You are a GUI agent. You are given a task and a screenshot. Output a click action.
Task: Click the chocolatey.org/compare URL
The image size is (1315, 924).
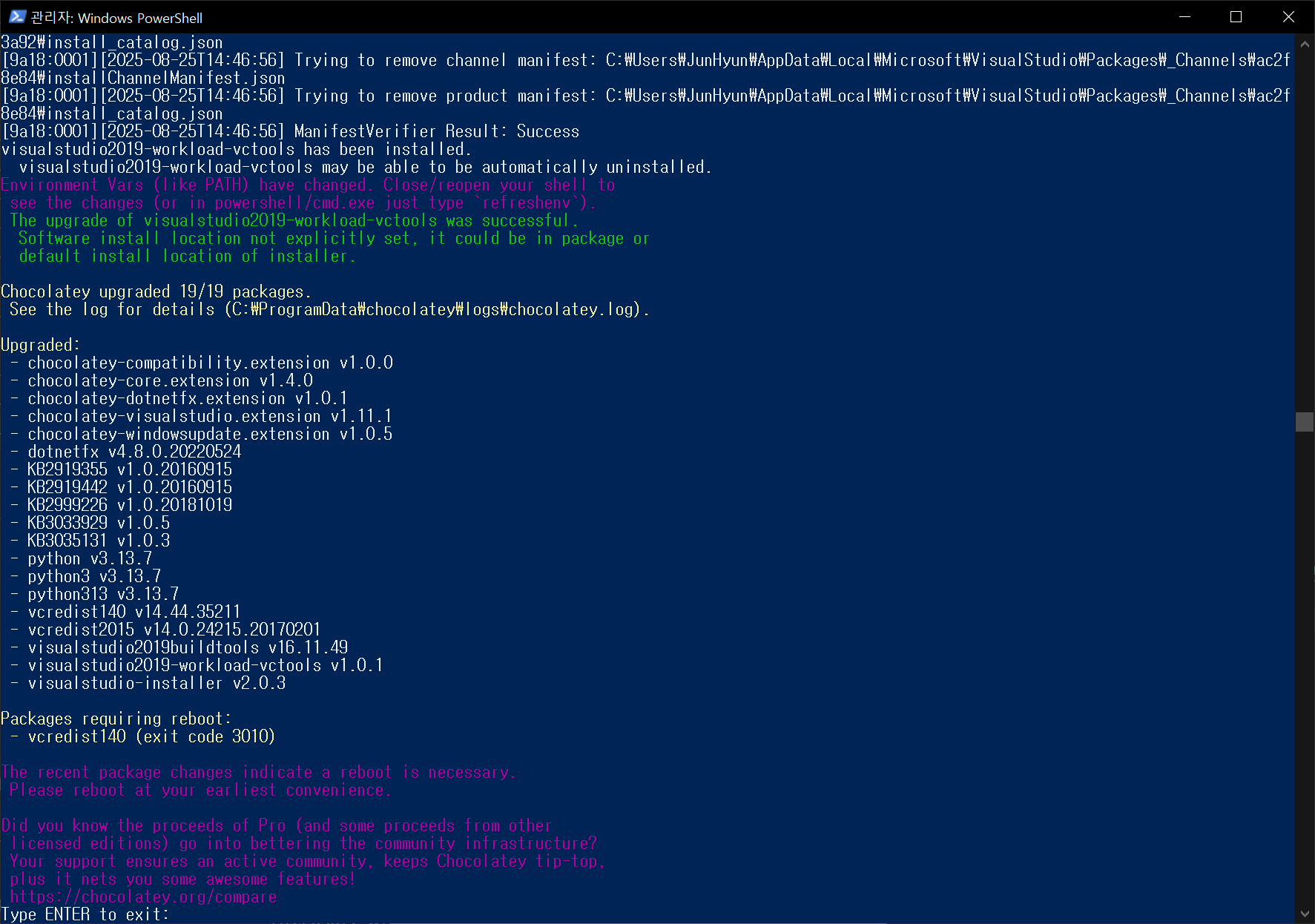click(144, 897)
